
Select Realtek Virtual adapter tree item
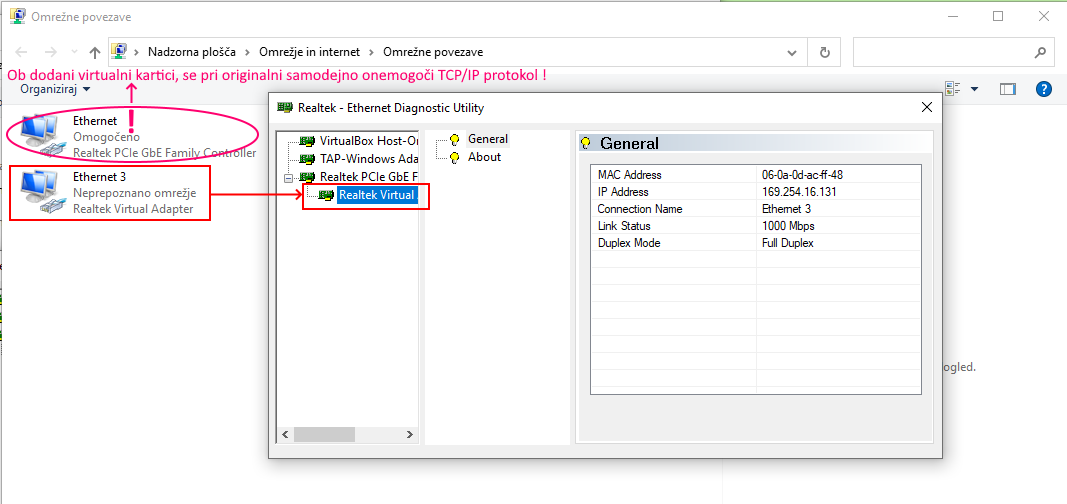click(377, 195)
